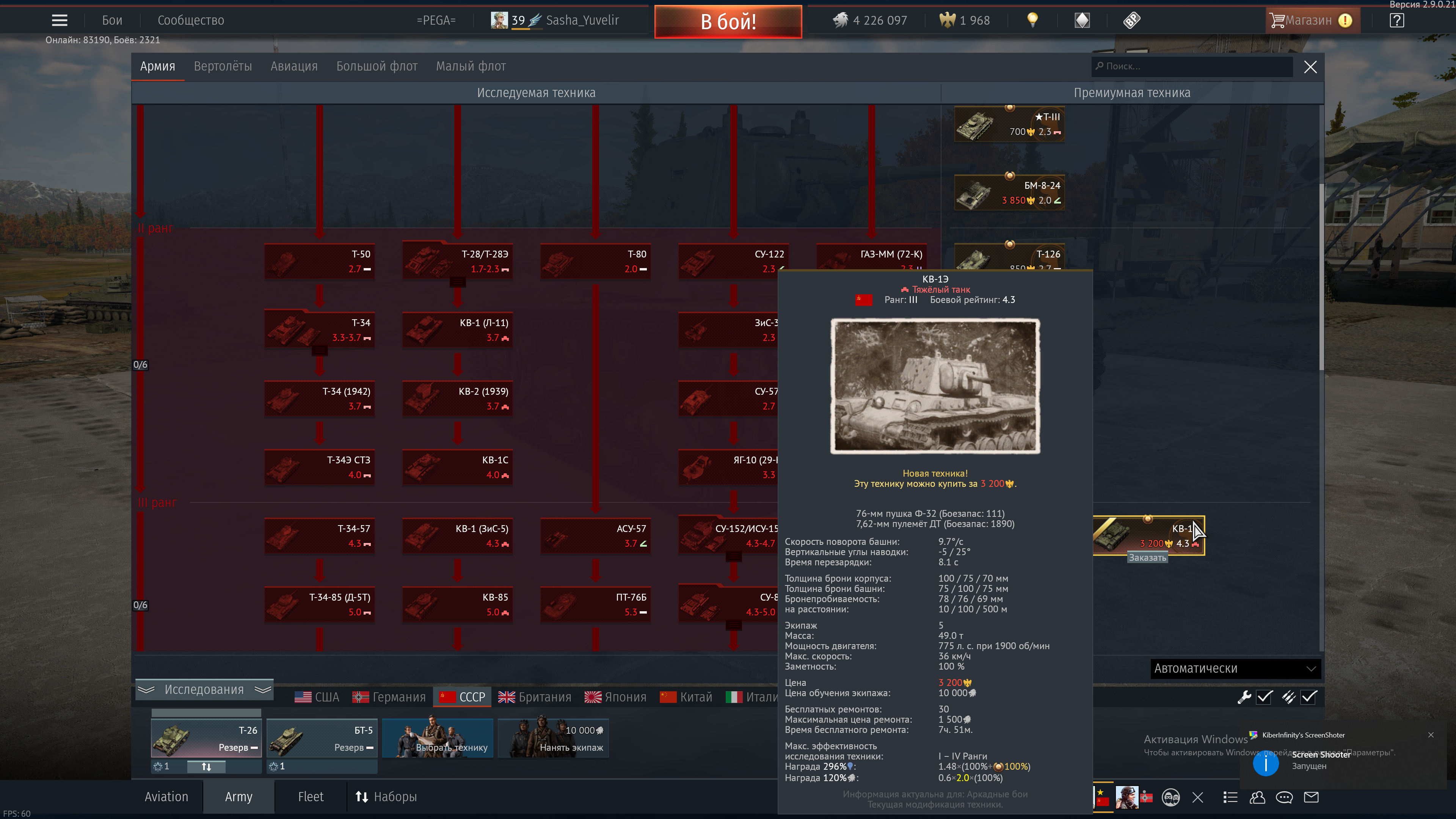Select Германия nation tab

[389, 697]
